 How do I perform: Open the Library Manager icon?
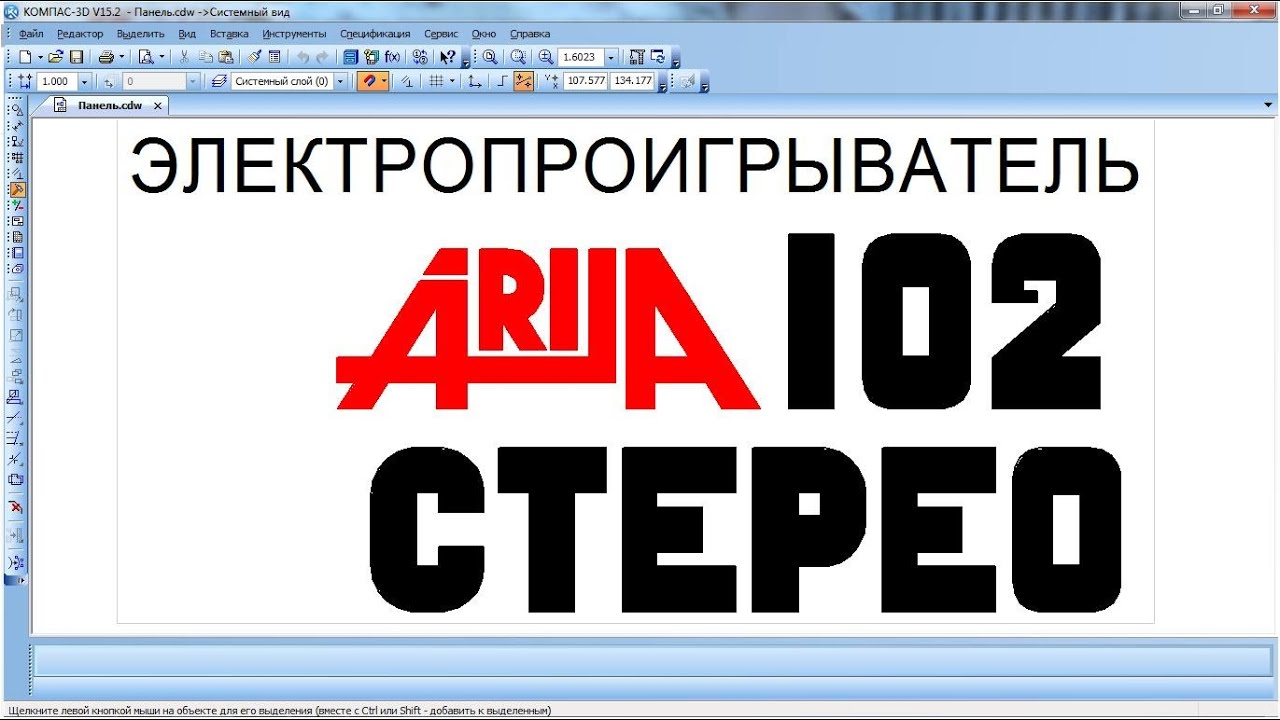350,57
